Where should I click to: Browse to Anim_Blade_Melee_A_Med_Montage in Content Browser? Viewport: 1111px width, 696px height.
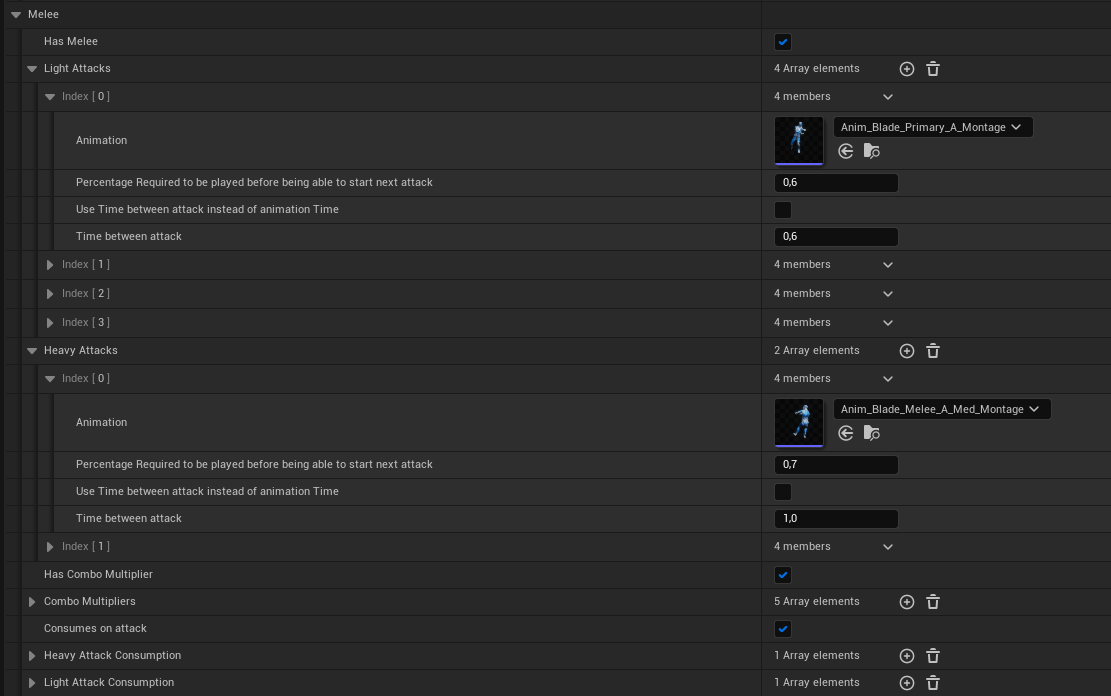(x=872, y=433)
